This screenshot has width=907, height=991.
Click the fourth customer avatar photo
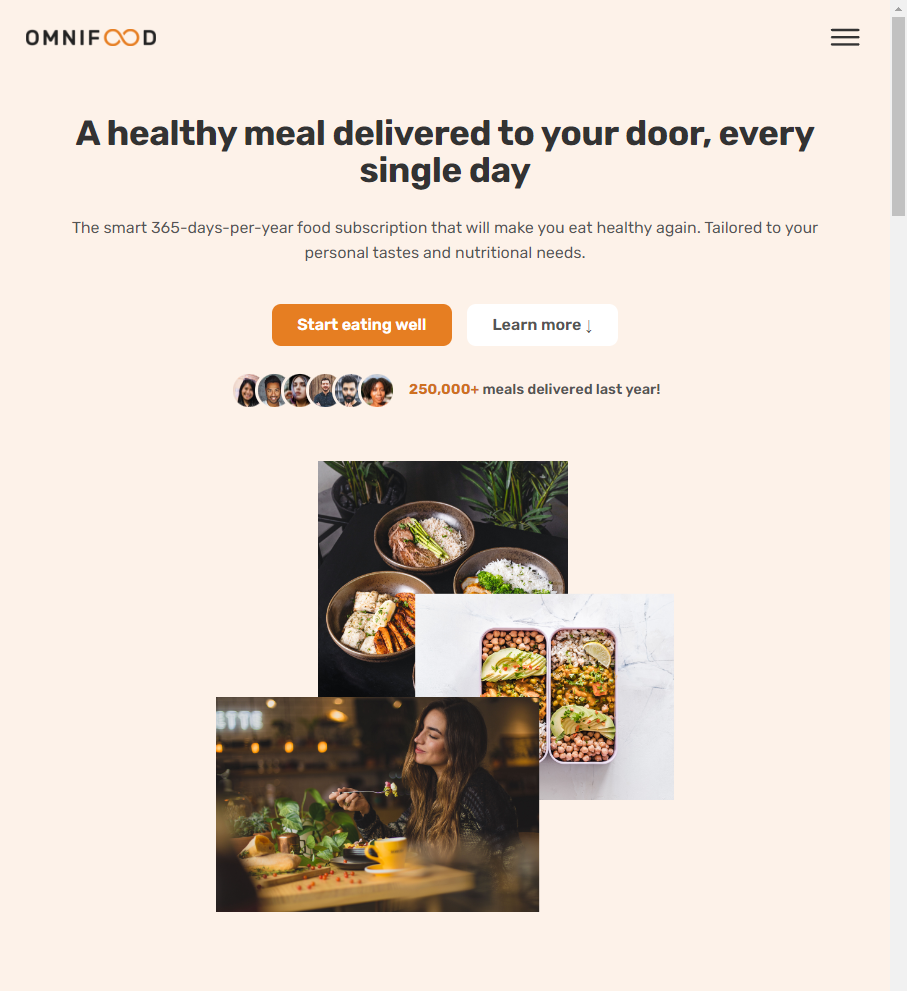click(325, 391)
